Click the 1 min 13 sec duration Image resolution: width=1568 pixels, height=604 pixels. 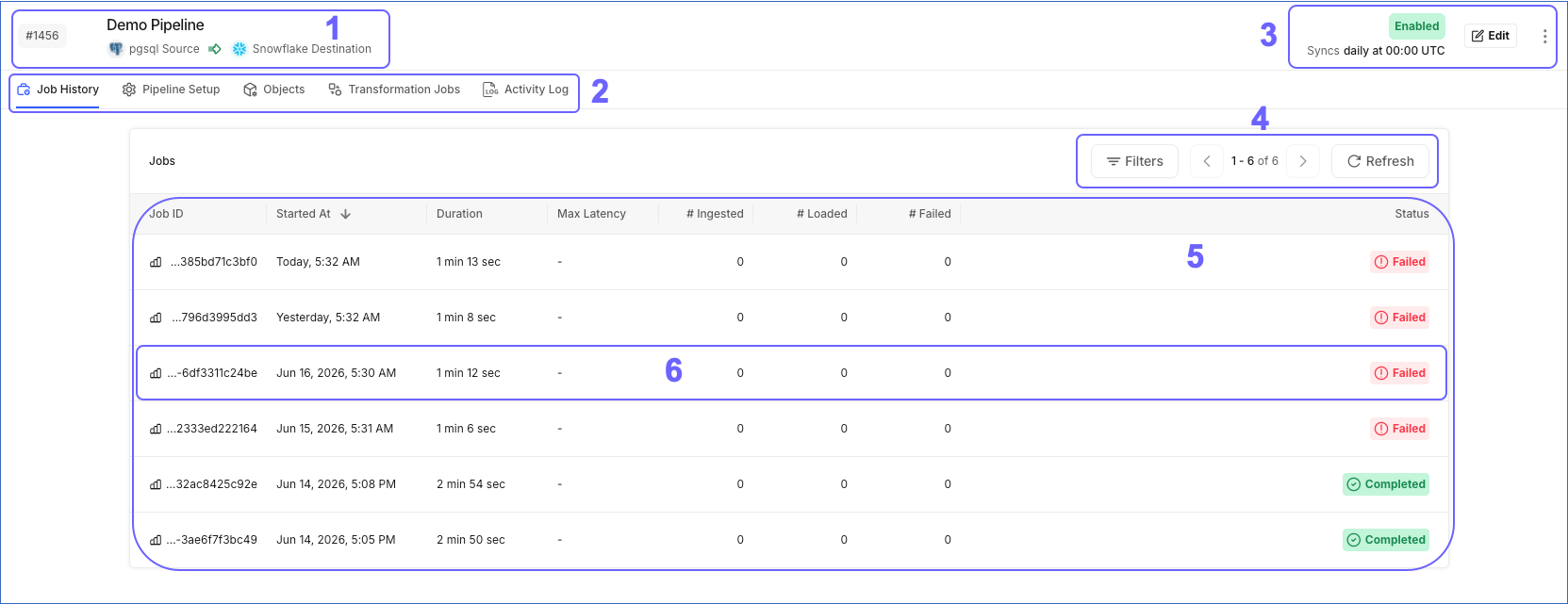(x=469, y=262)
